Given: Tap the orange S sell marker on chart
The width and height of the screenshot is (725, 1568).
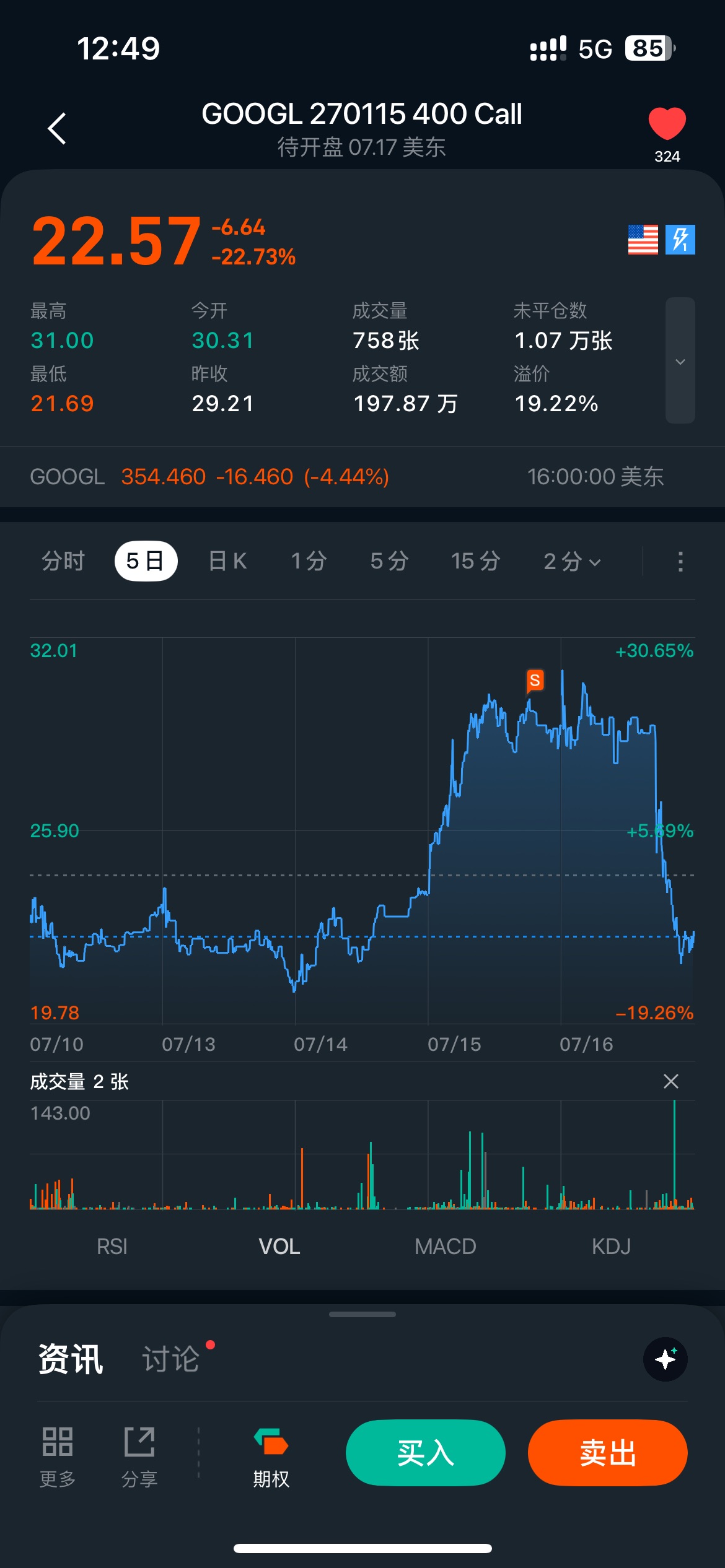Looking at the screenshot, I should [535, 681].
